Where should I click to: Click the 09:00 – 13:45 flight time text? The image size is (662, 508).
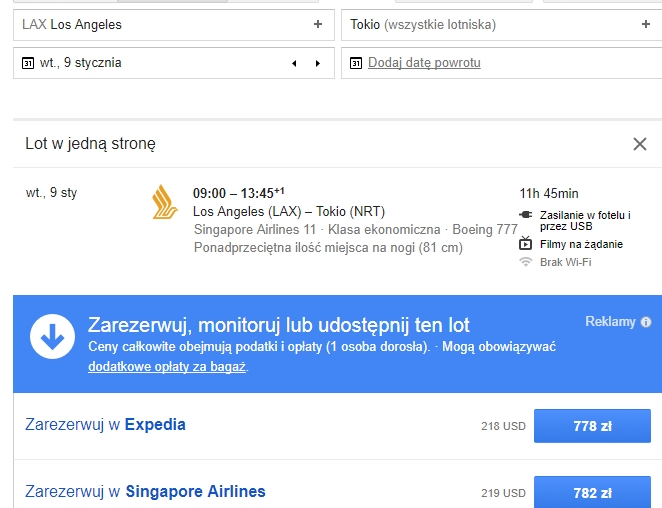pyautogui.click(x=239, y=193)
